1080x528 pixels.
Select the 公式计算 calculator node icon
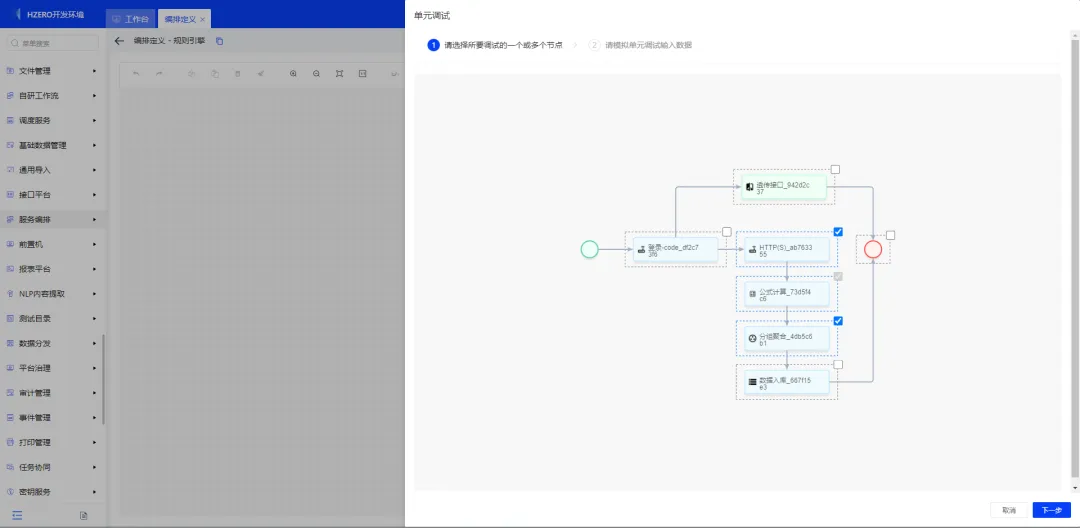coord(753,294)
